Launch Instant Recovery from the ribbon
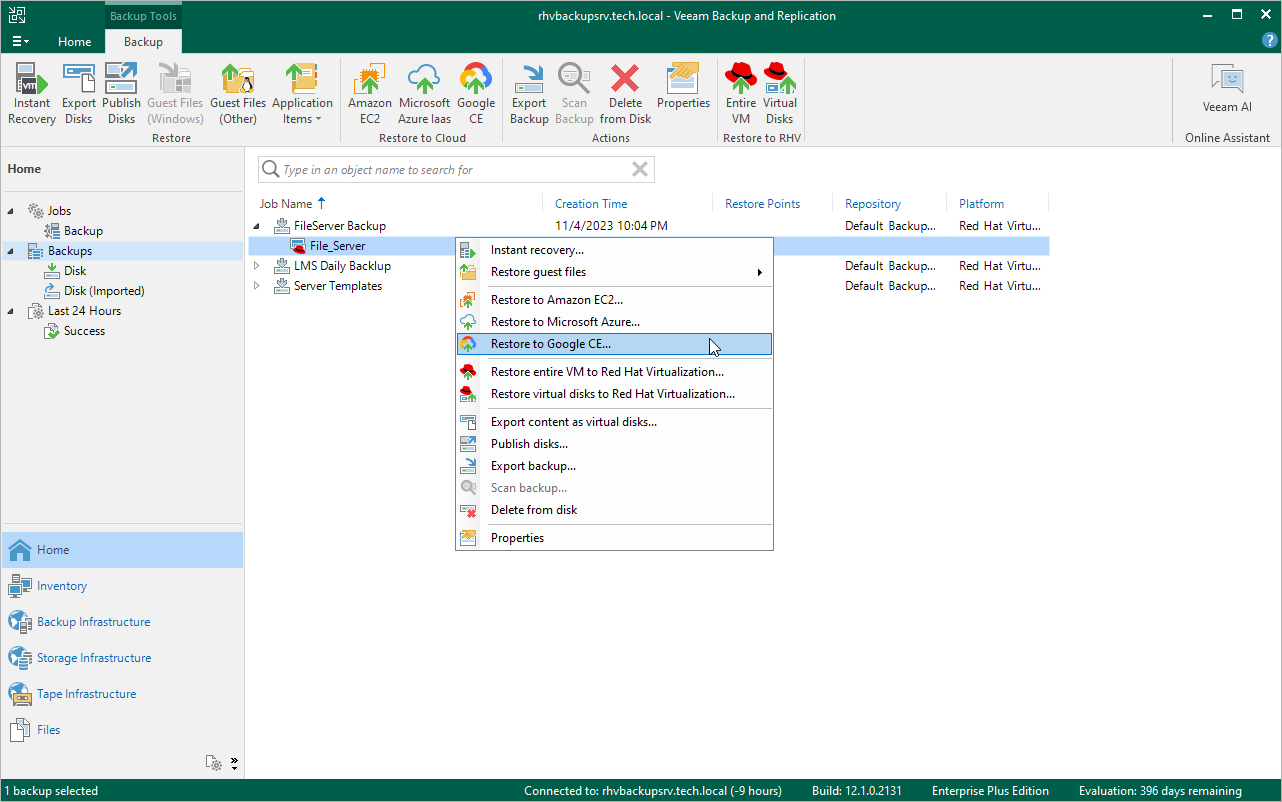1282x802 pixels. coord(32,94)
